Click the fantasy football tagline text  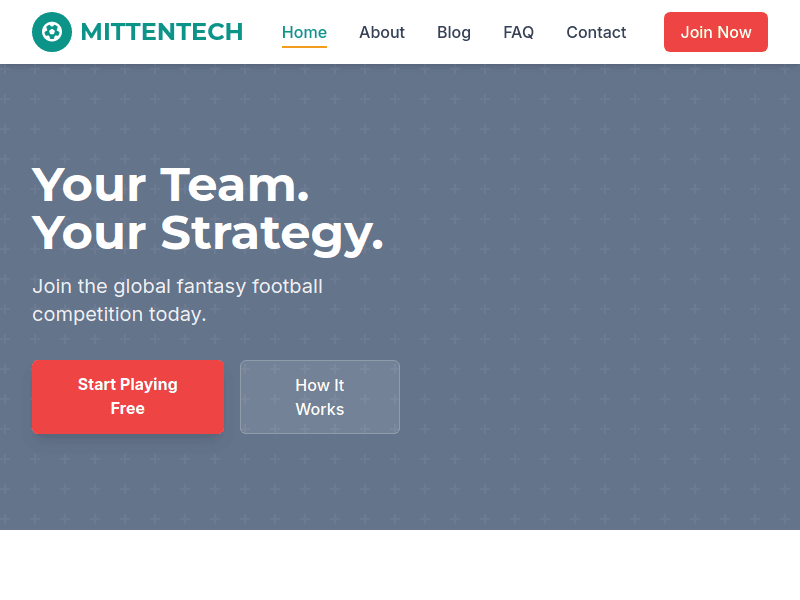point(178,300)
